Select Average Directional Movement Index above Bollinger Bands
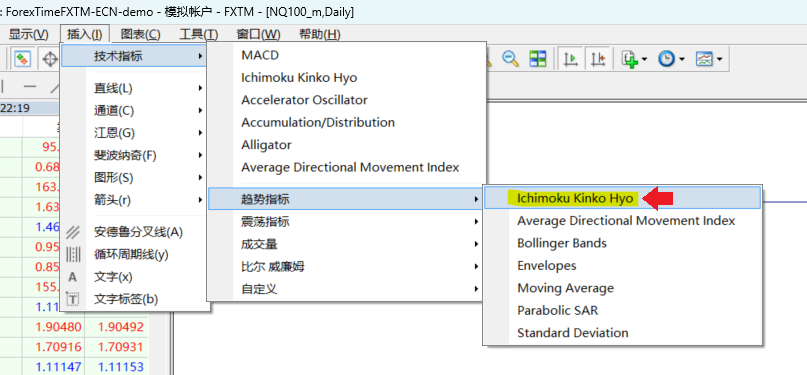 click(623, 221)
